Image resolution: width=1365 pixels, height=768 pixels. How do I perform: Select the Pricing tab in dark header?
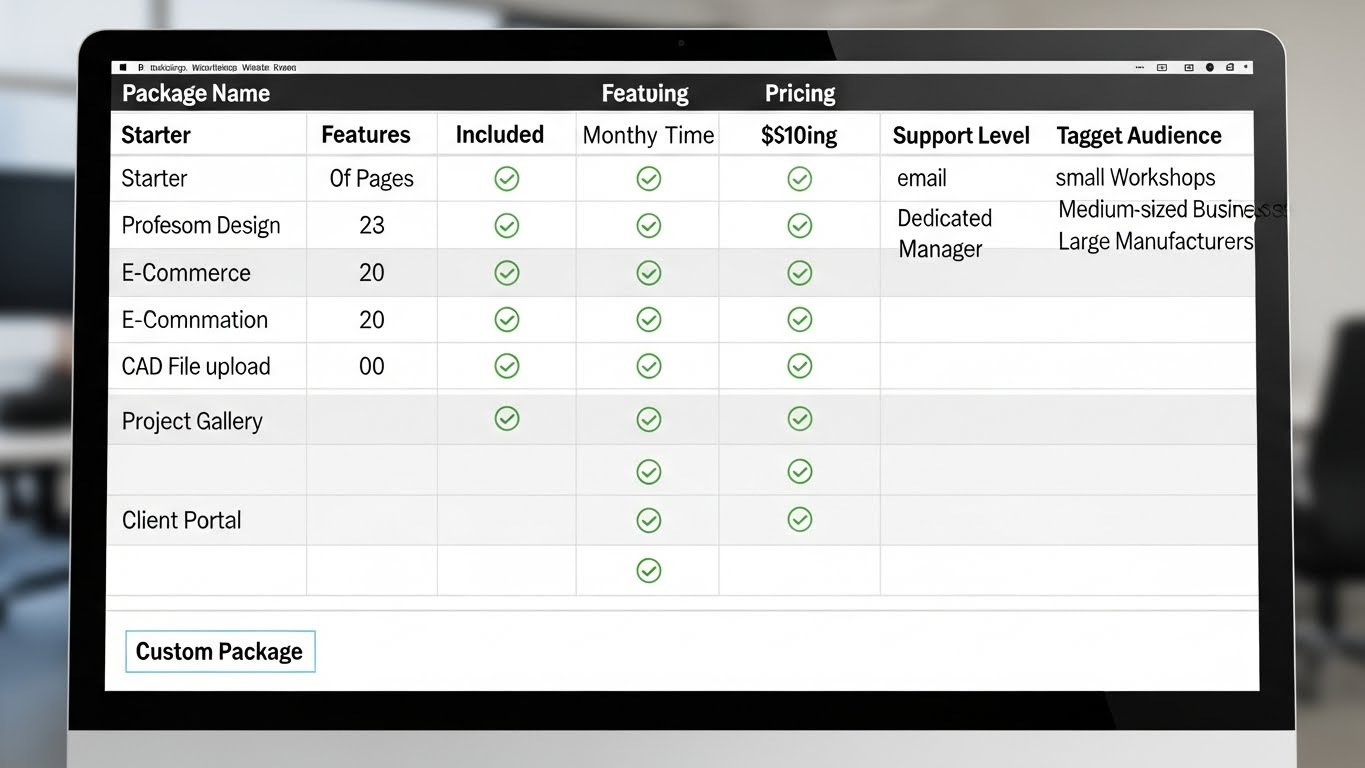click(x=799, y=94)
